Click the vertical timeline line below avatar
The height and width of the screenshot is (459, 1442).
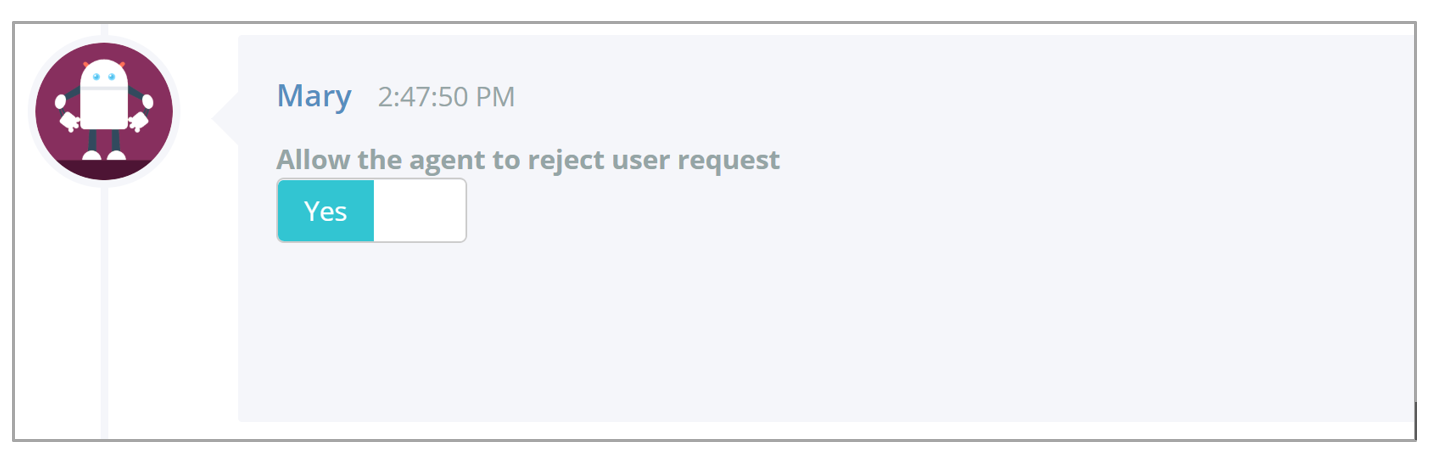tap(104, 310)
